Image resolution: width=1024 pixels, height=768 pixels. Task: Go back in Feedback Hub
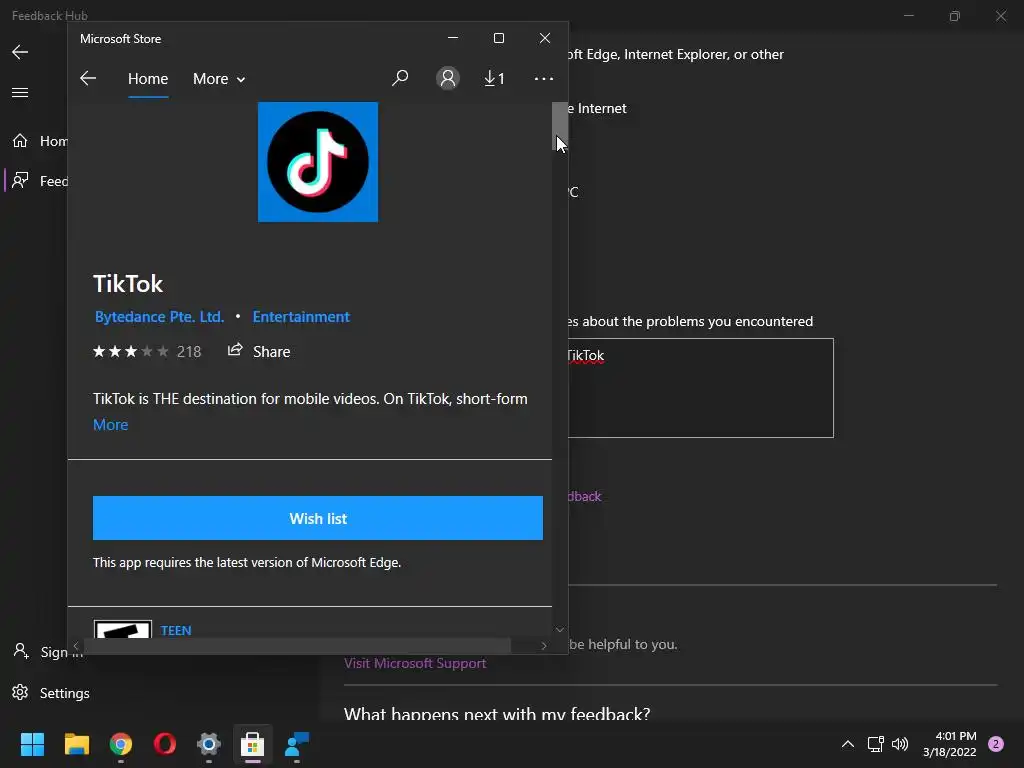[x=20, y=52]
